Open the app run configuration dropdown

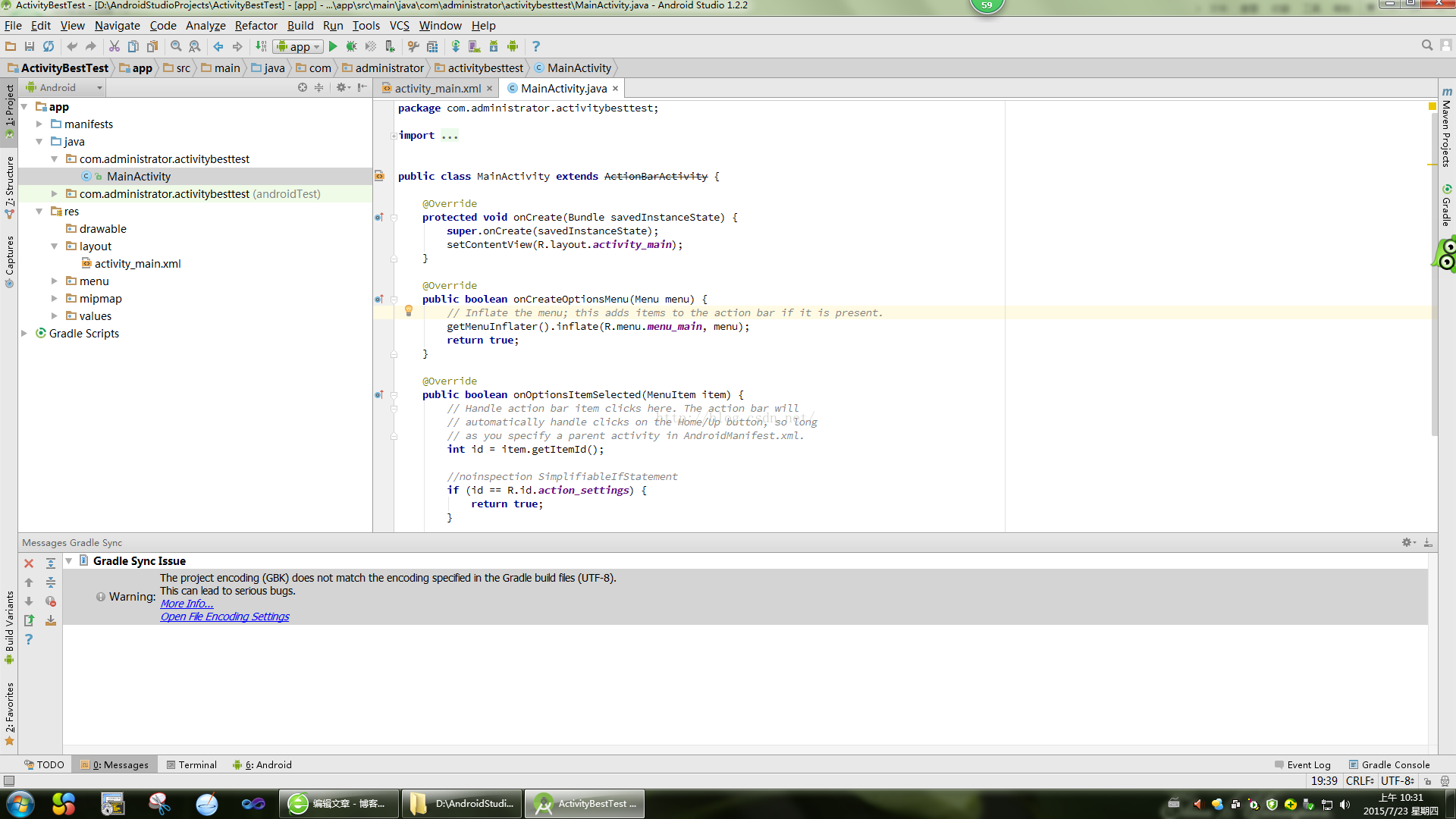(x=299, y=46)
